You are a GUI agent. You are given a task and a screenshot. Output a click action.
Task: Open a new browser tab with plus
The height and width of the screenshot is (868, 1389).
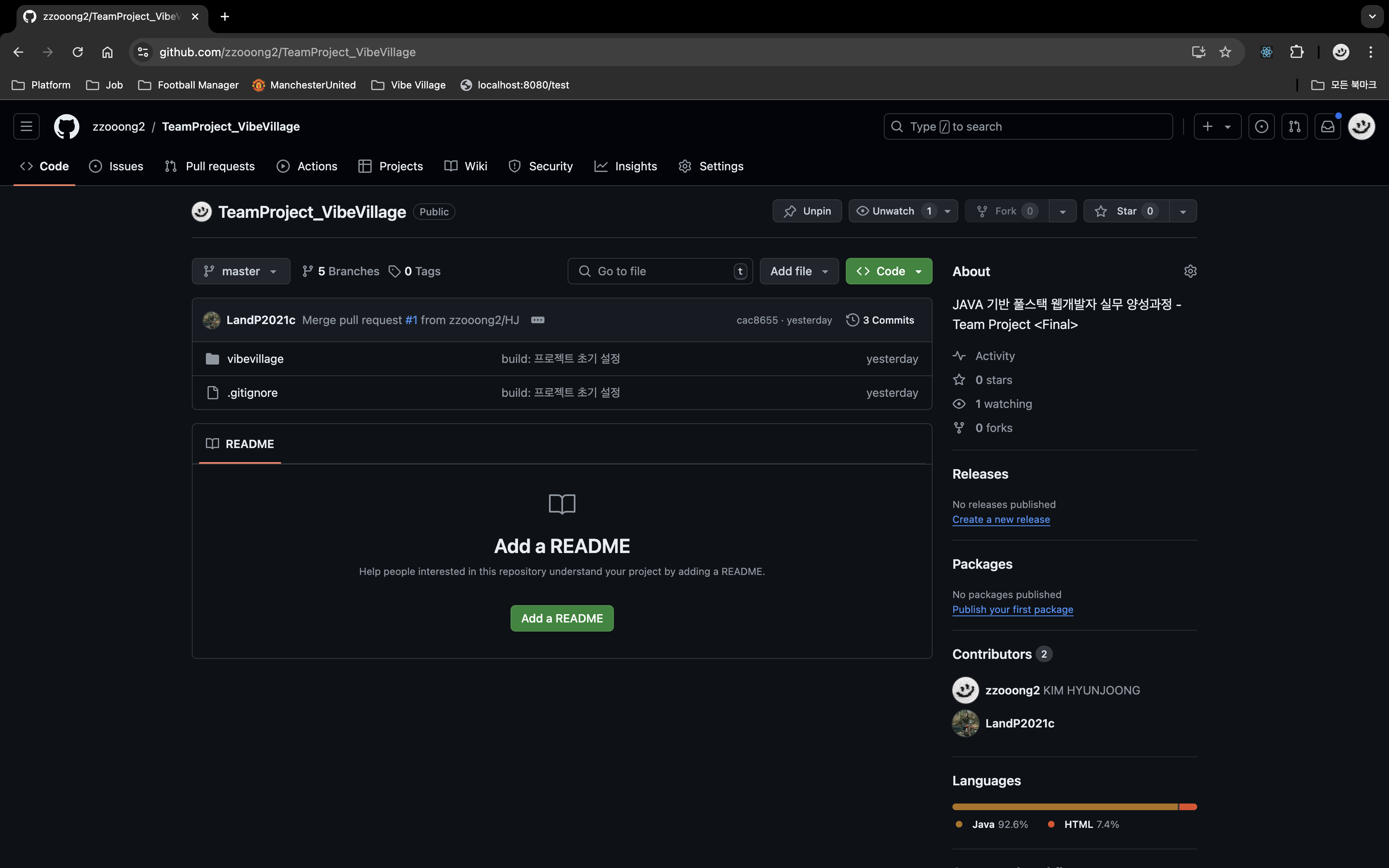225,17
